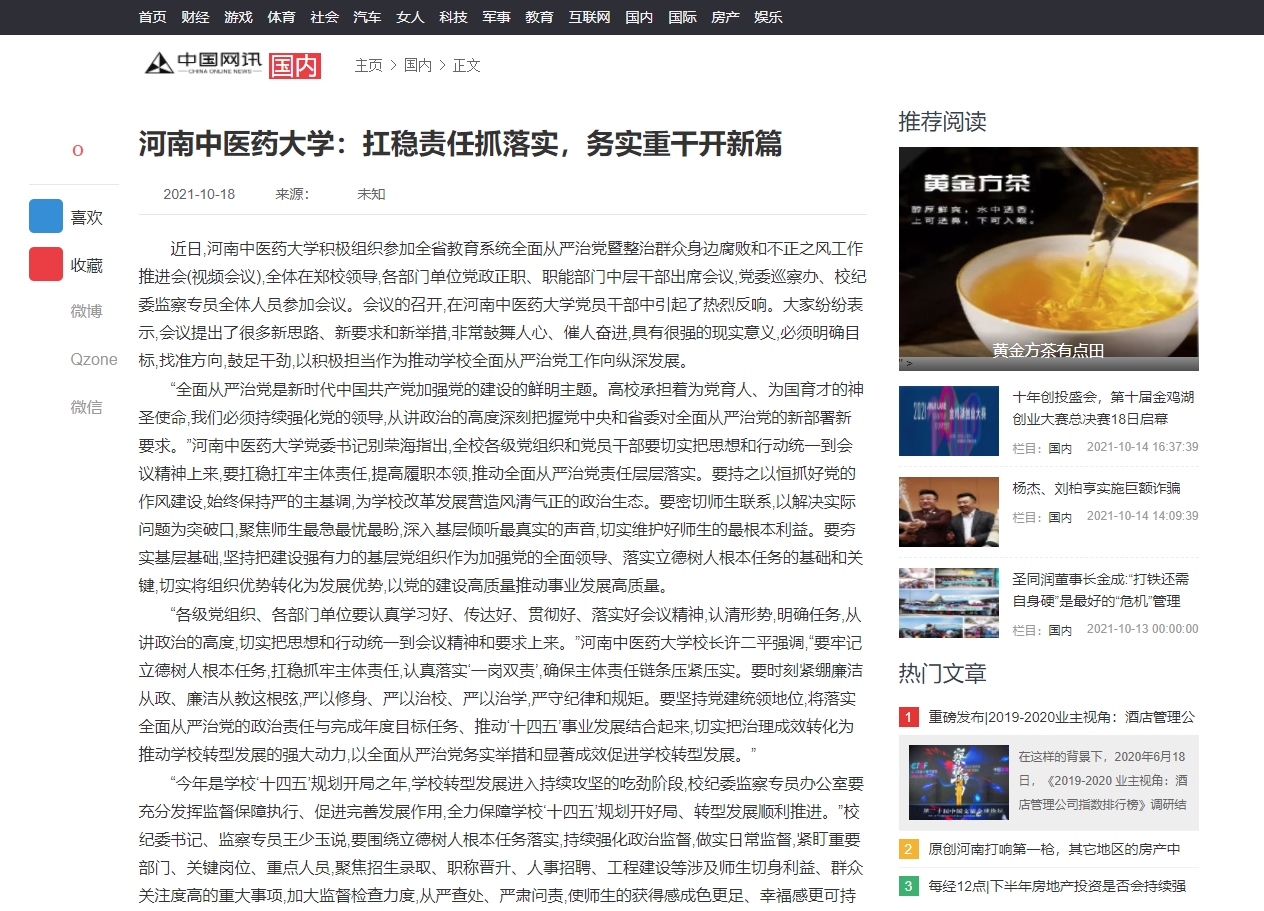Share the article to 微博
The width and height of the screenshot is (1264, 911).
pyautogui.click(x=86, y=312)
